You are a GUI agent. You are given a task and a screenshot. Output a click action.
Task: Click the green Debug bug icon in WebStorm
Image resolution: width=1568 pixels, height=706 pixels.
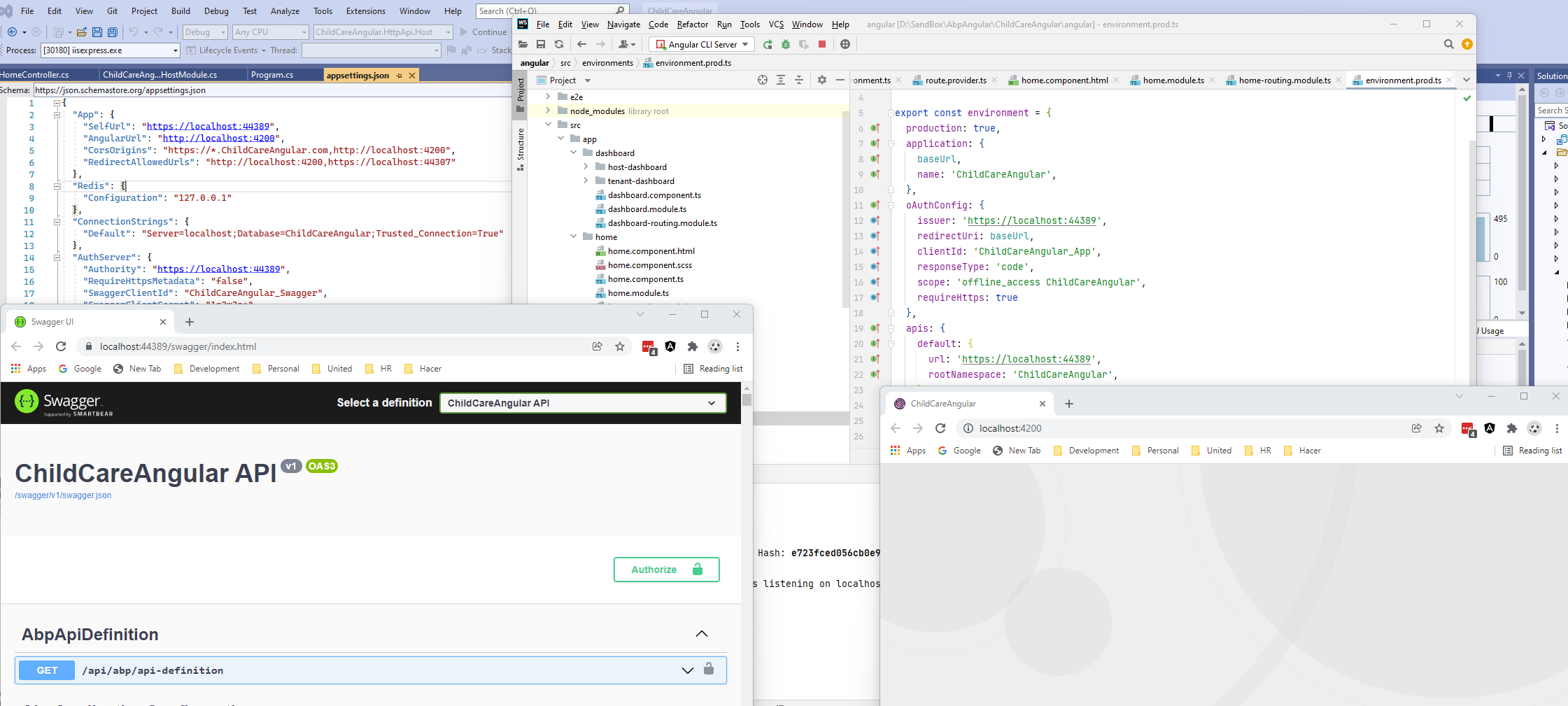click(x=786, y=44)
